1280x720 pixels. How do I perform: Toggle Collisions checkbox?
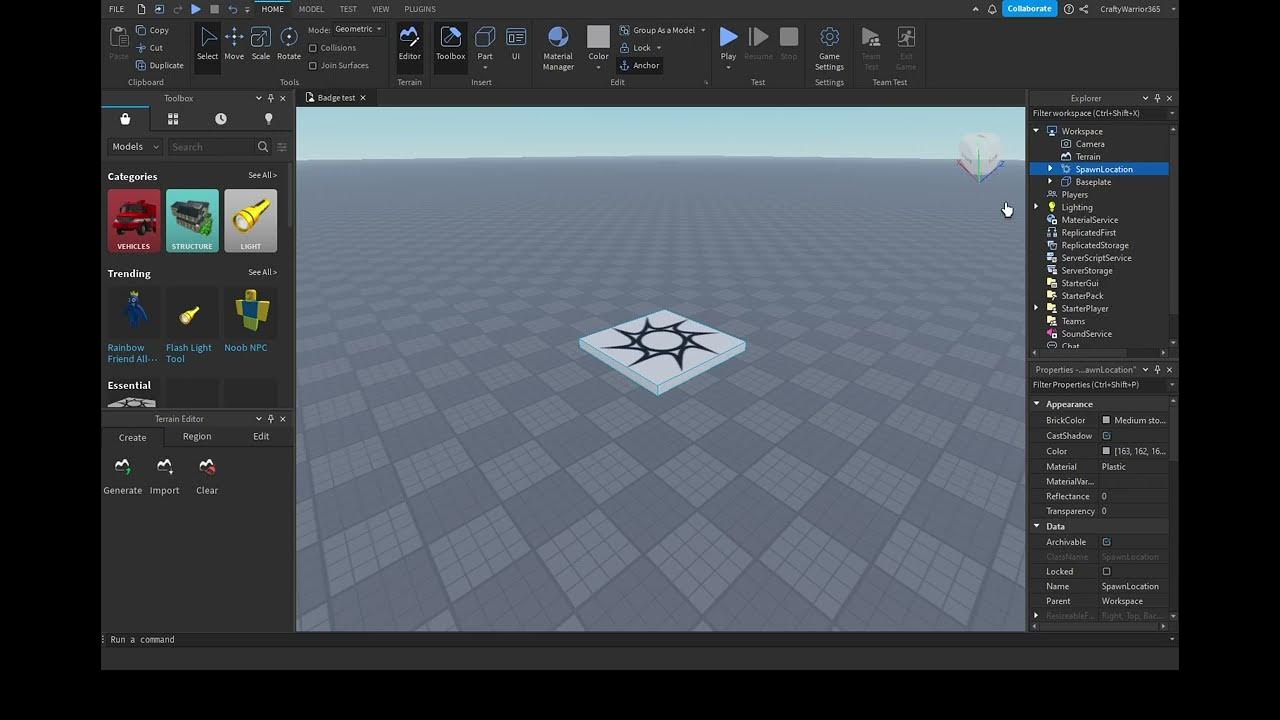click(313, 48)
